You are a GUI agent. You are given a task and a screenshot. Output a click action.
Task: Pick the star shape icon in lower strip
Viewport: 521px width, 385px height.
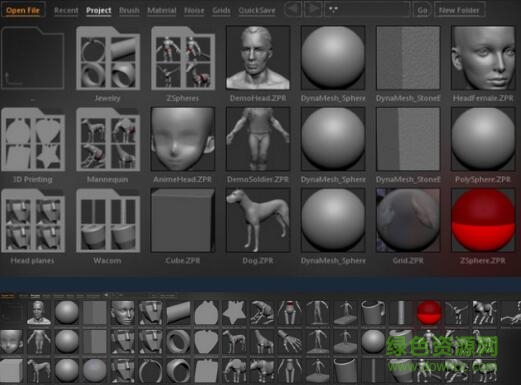pos(234,312)
